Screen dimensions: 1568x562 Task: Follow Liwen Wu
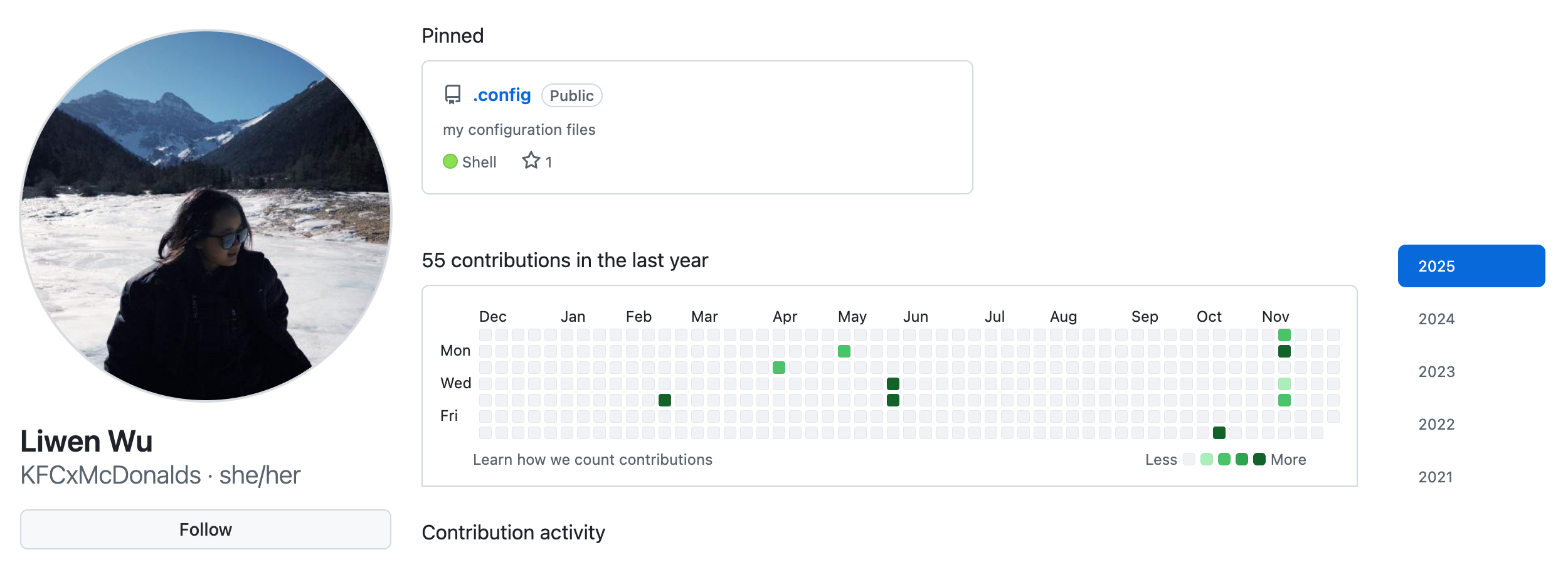[x=205, y=529]
